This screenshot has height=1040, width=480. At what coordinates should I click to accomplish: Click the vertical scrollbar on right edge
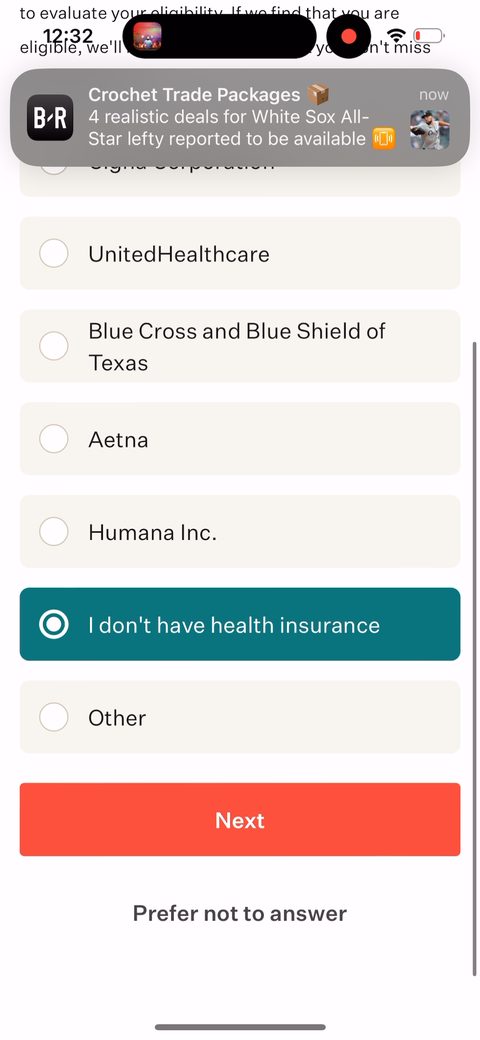[475, 659]
